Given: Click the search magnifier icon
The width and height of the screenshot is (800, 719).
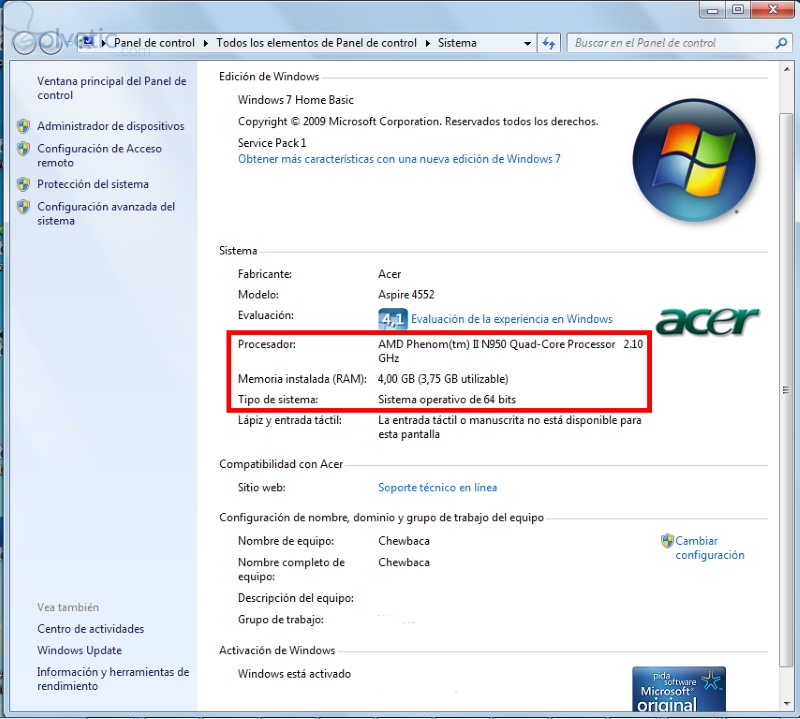Looking at the screenshot, I should tap(781, 43).
